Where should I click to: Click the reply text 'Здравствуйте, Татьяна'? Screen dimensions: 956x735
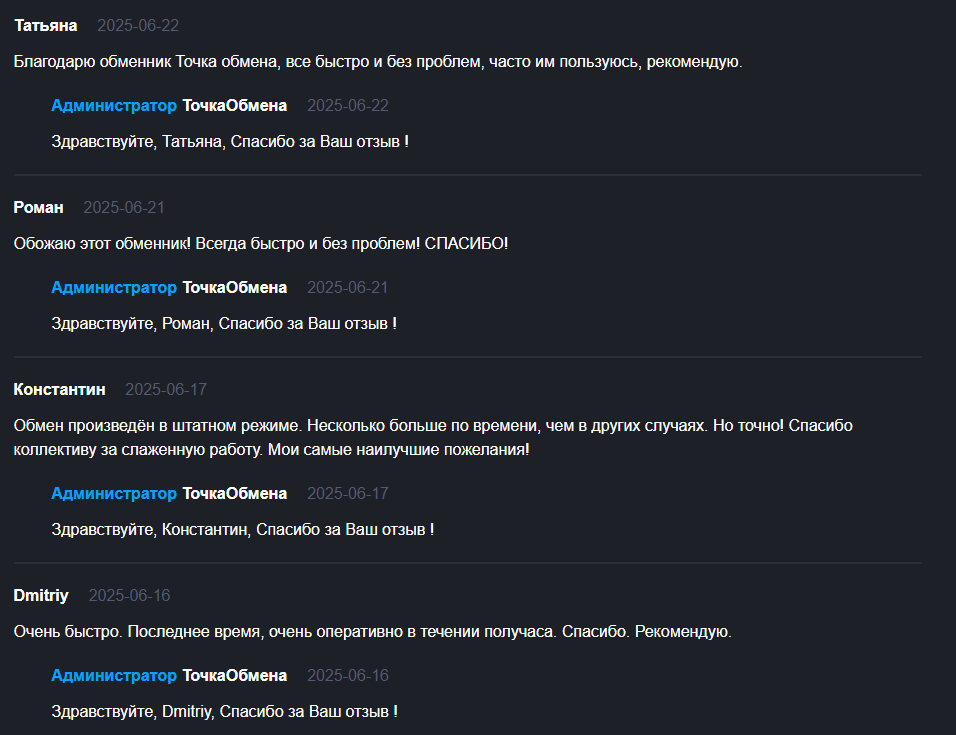(230, 141)
